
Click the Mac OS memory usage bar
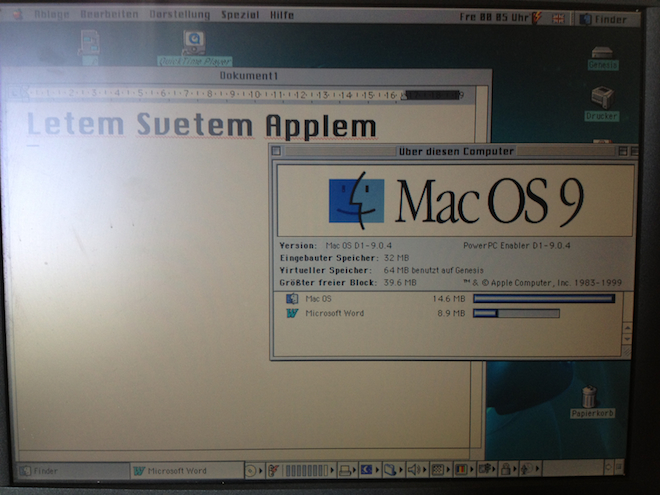point(544,299)
